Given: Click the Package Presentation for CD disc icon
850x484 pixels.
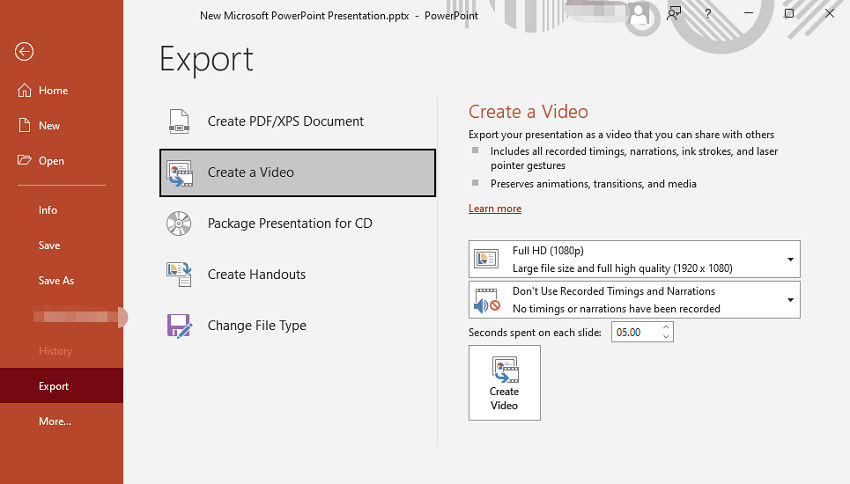Looking at the screenshot, I should (179, 223).
